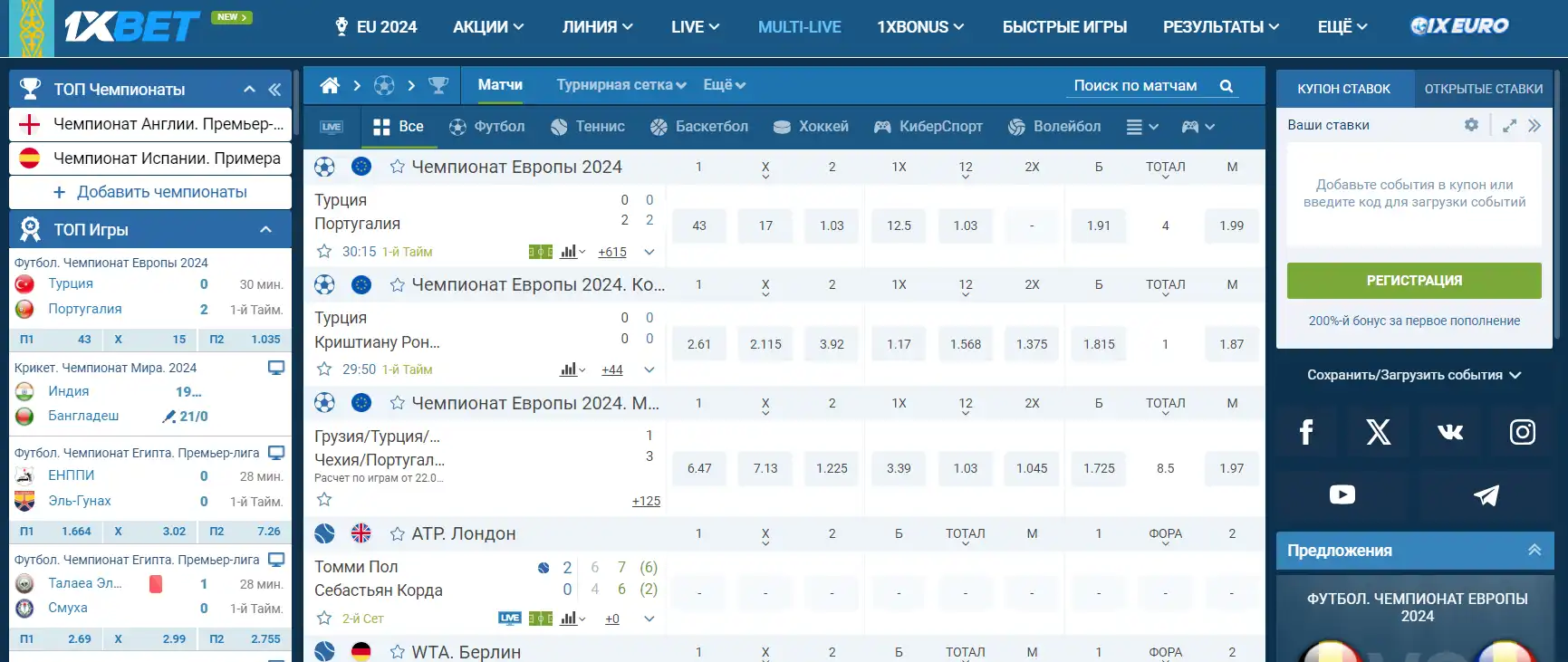The width and height of the screenshot is (1568, 662).
Task: Favorite the Турция–Португалия match star
Action: [x=324, y=251]
